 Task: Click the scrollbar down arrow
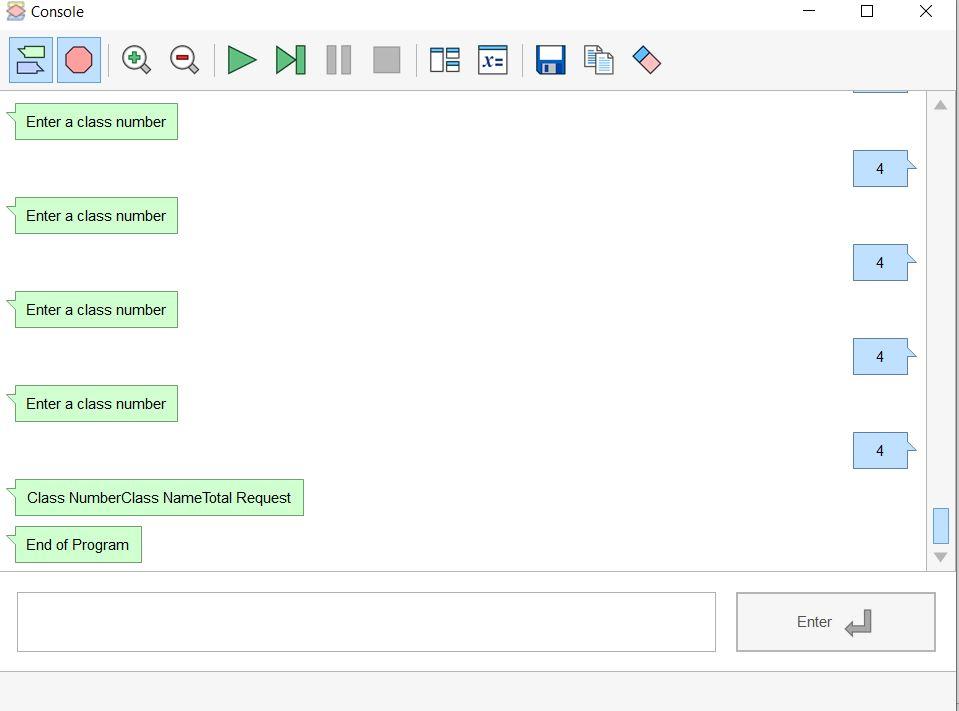(940, 556)
